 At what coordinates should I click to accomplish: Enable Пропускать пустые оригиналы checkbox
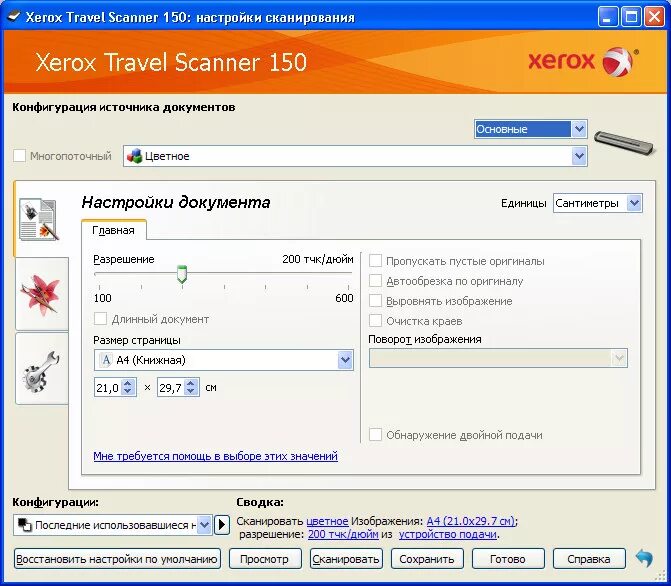coord(375,261)
